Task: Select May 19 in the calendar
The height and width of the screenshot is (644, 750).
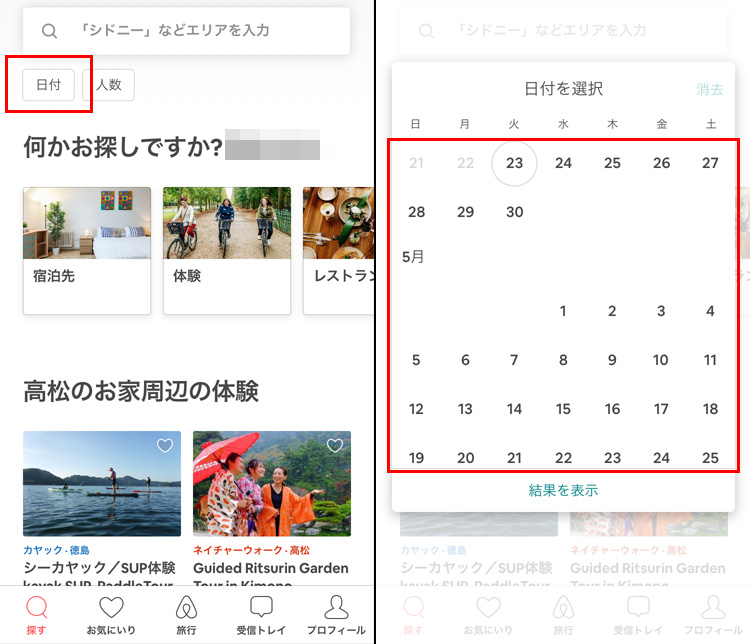Action: [417, 458]
